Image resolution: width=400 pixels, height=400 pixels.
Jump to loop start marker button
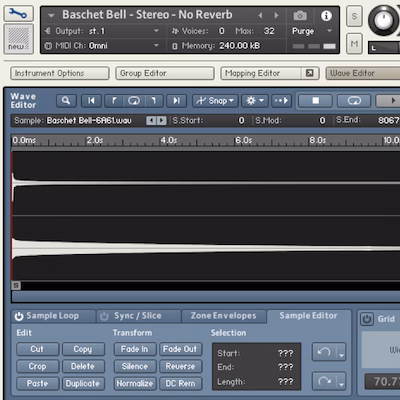pos(114,101)
